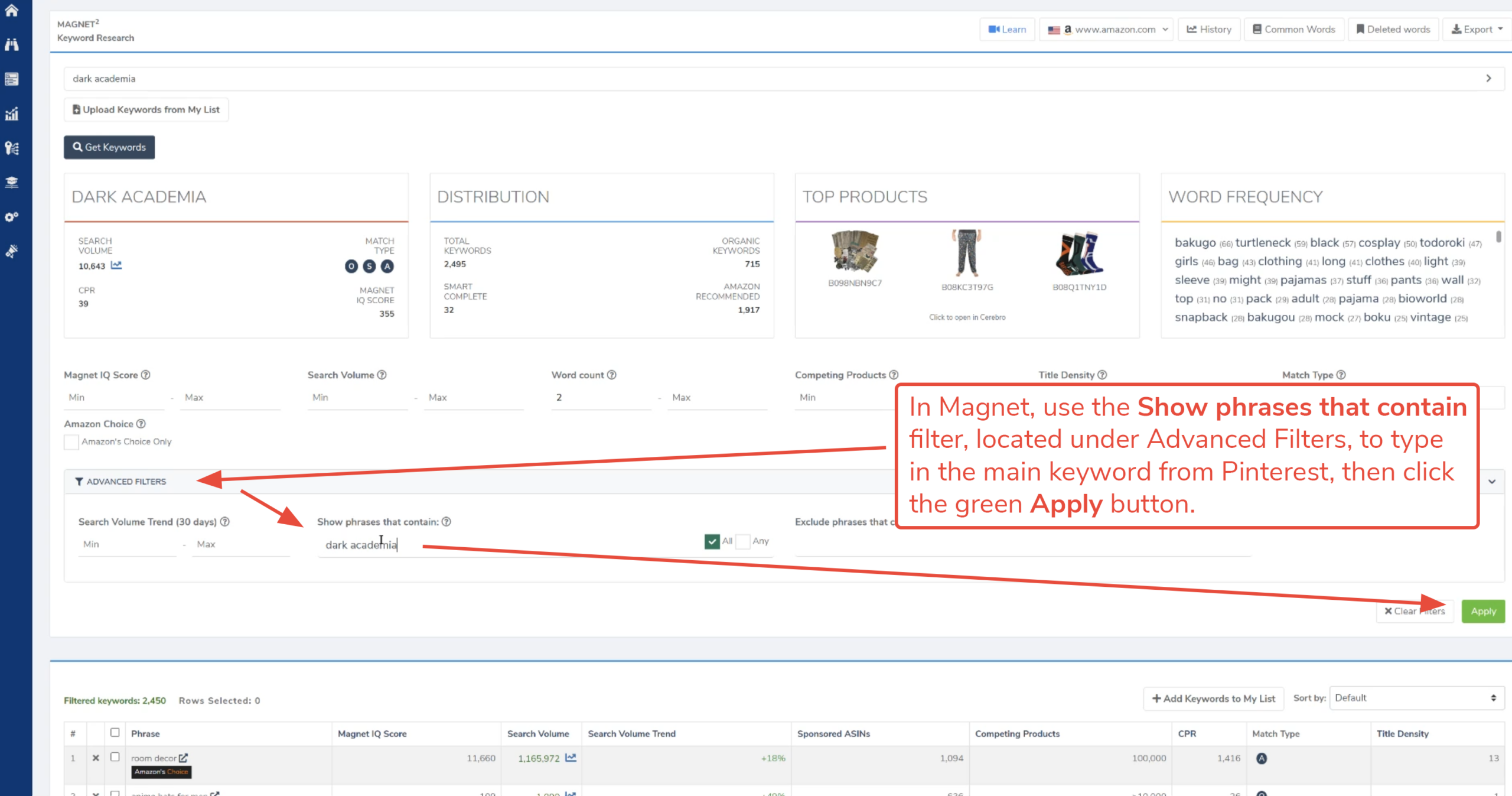Open room decor phrase external link icon

click(184, 758)
